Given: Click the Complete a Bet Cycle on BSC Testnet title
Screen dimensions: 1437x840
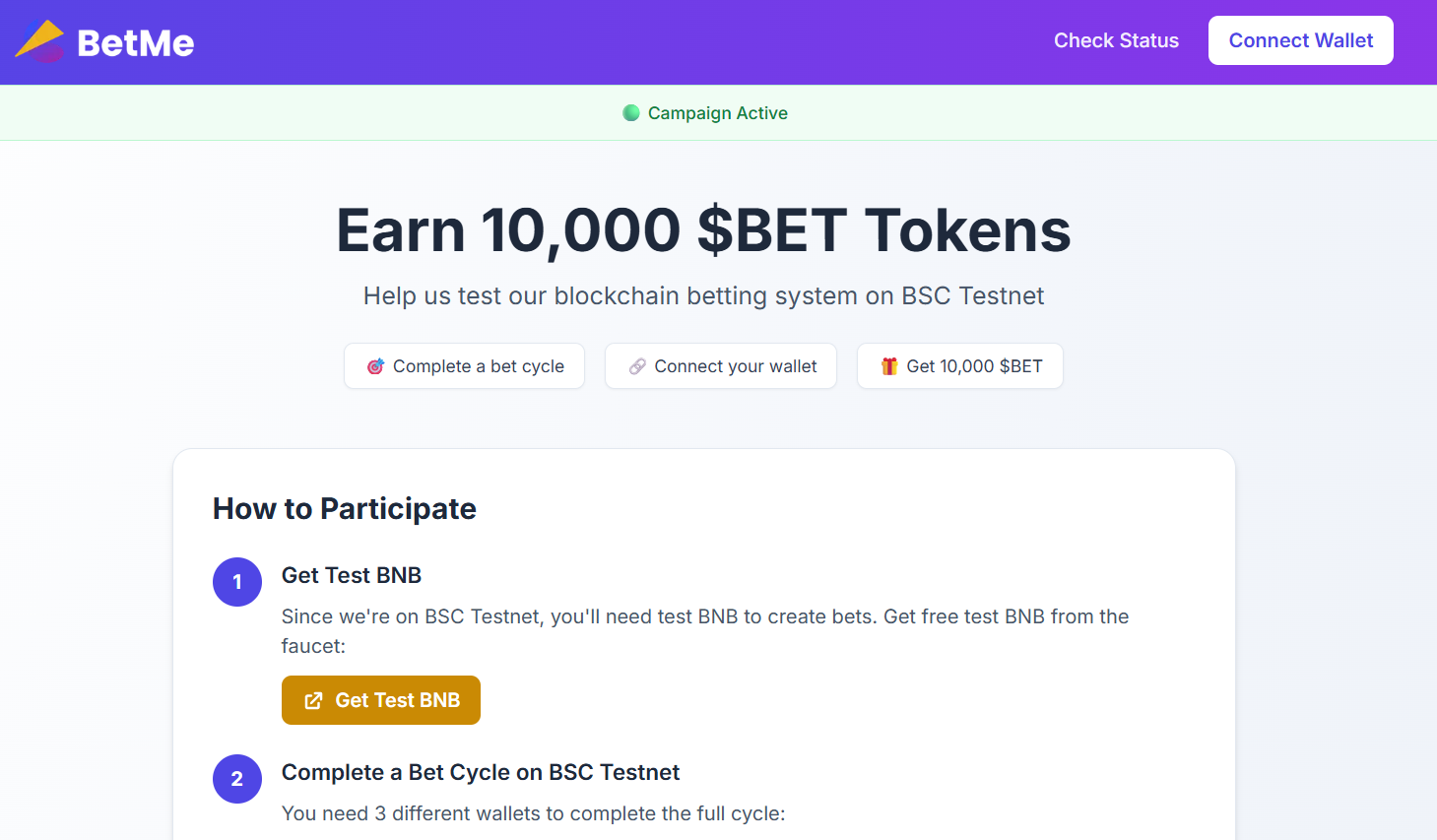Looking at the screenshot, I should coord(481,772).
